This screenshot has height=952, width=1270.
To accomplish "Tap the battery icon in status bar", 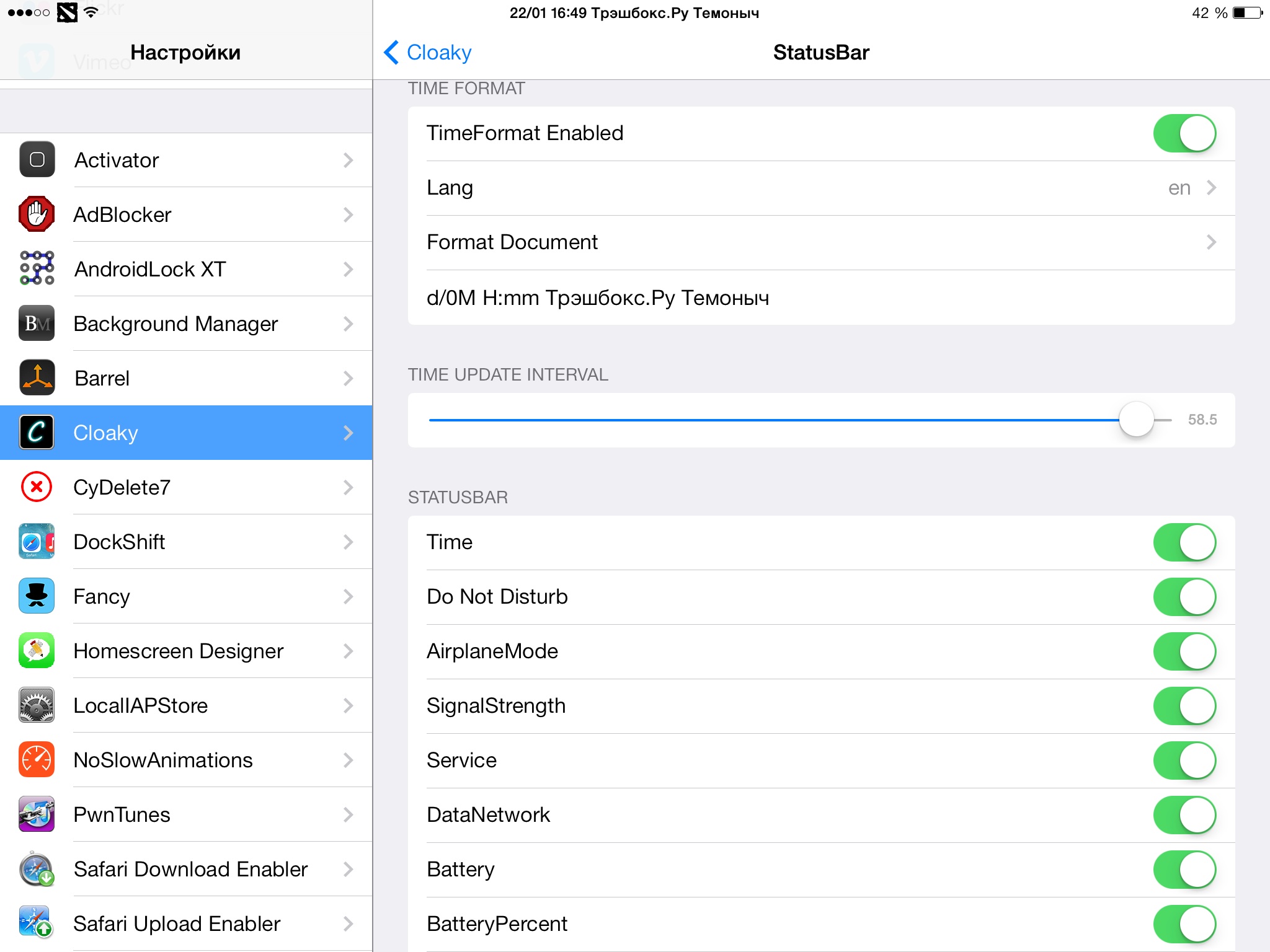I will 1248,13.
